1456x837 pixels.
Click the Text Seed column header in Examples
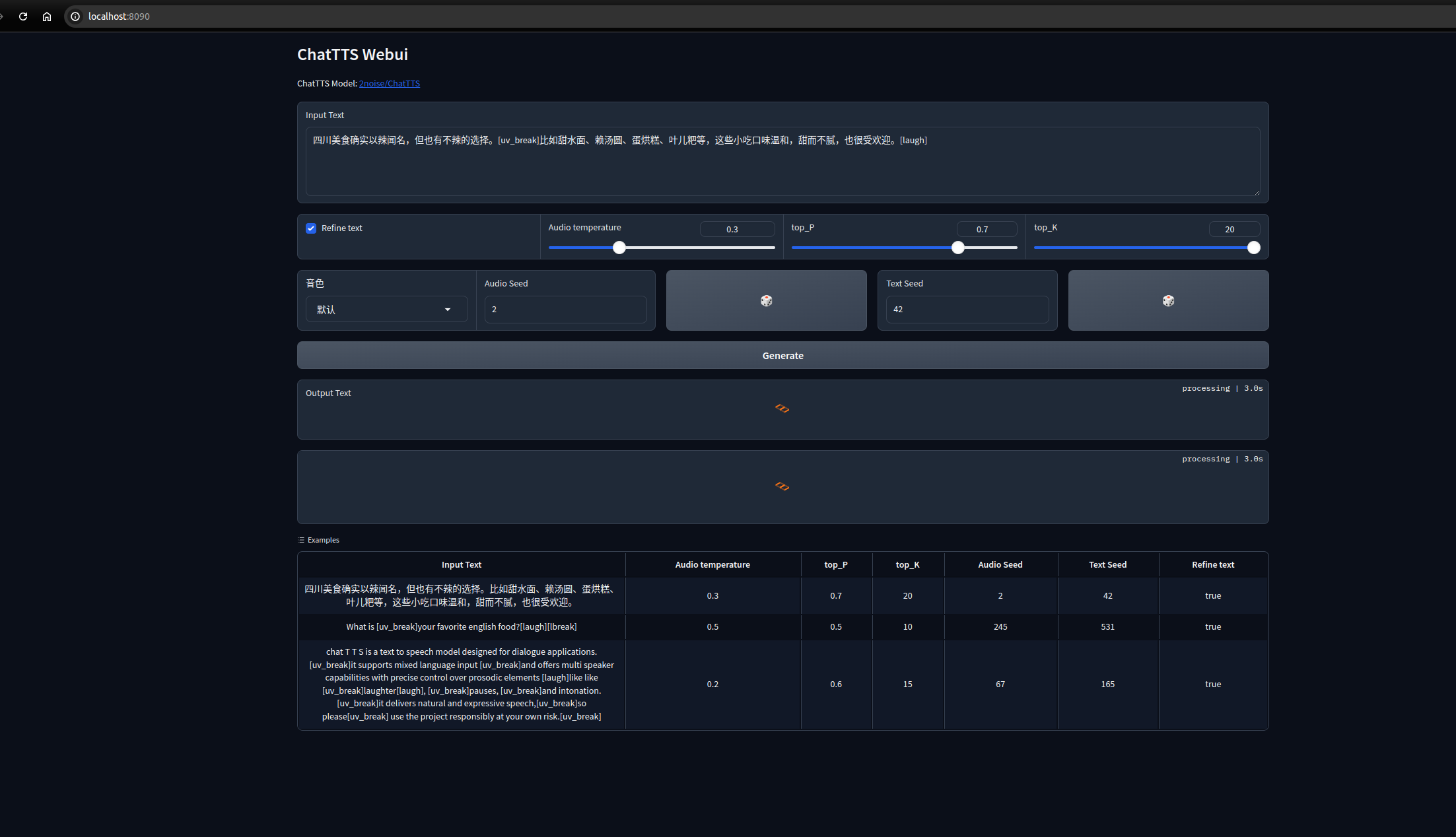click(x=1108, y=565)
